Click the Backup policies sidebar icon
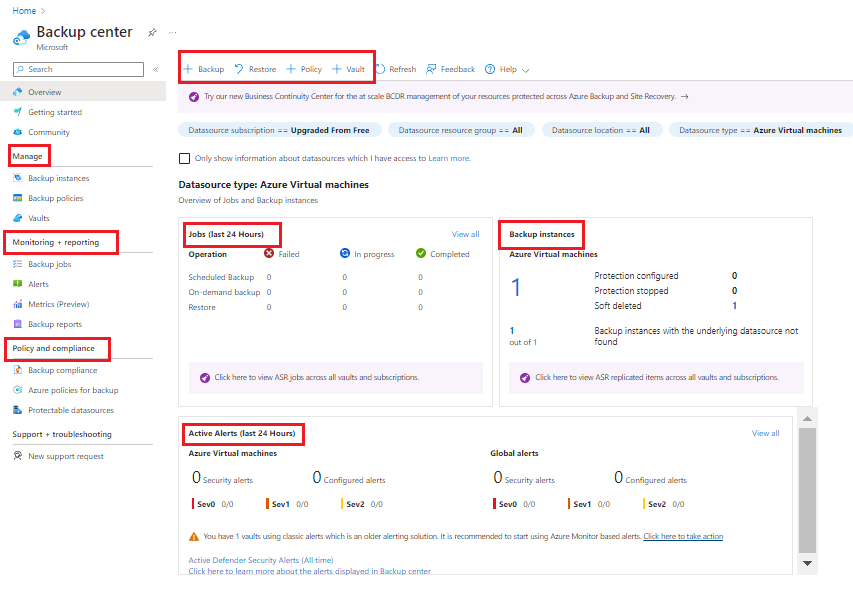853x596 pixels. (17, 198)
